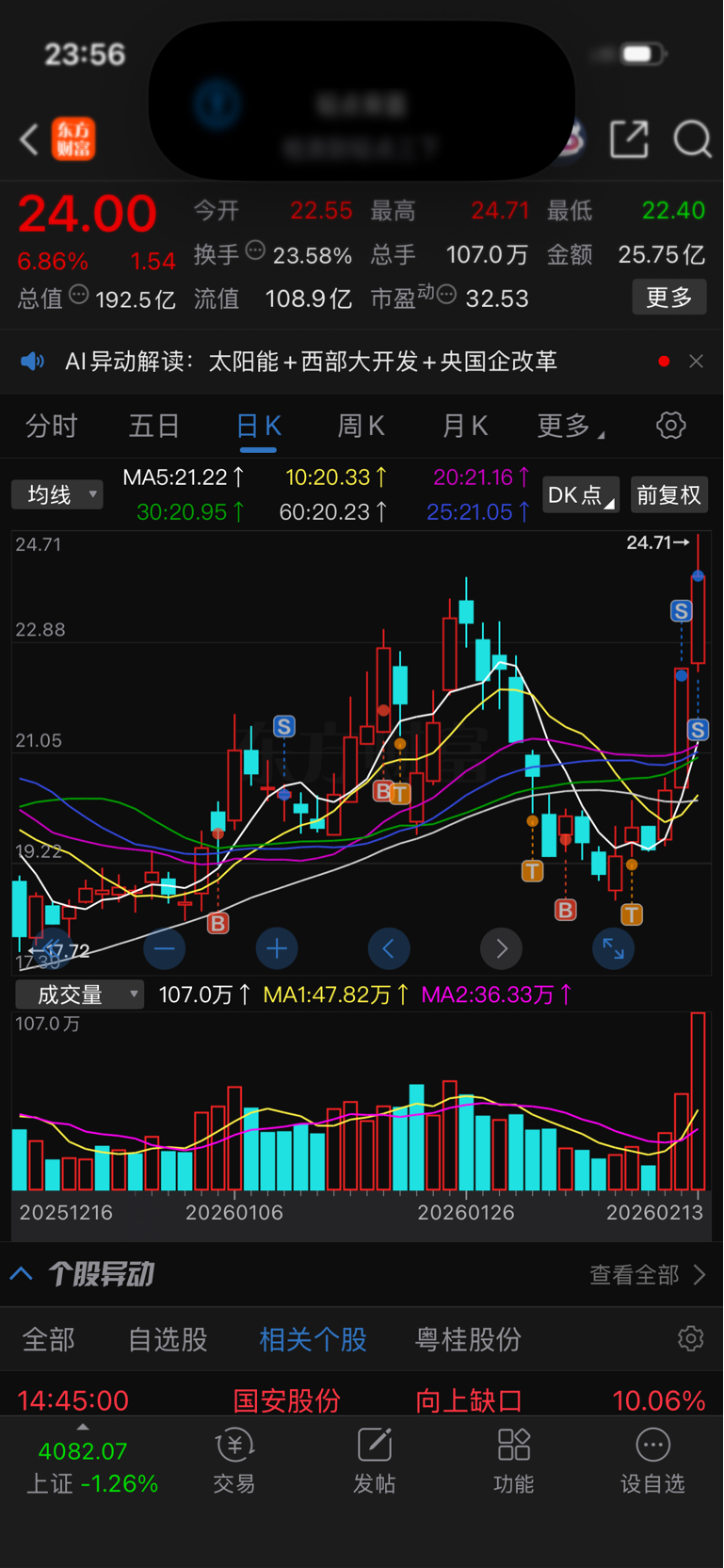Tap MA5:21.22 moving average value
724x1568 pixels.
click(184, 477)
